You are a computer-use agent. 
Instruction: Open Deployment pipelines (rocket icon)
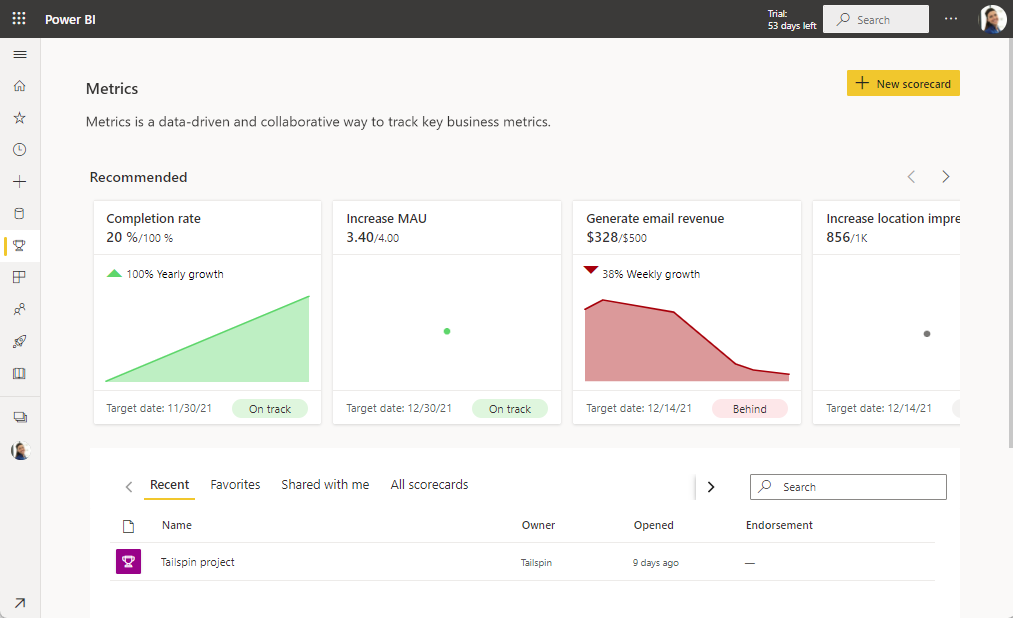[x=19, y=341]
